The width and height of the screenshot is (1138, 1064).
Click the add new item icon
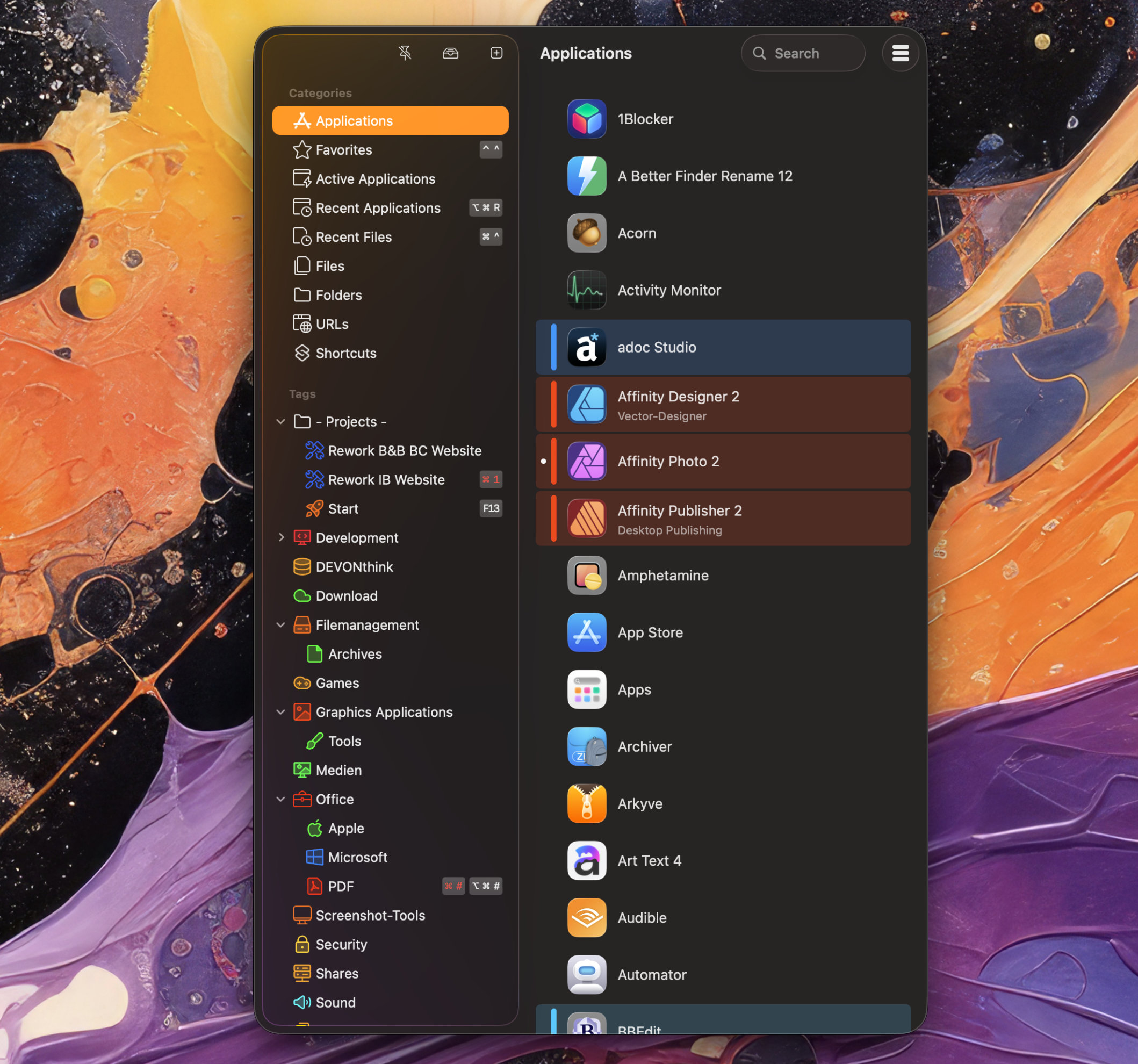[x=496, y=53]
